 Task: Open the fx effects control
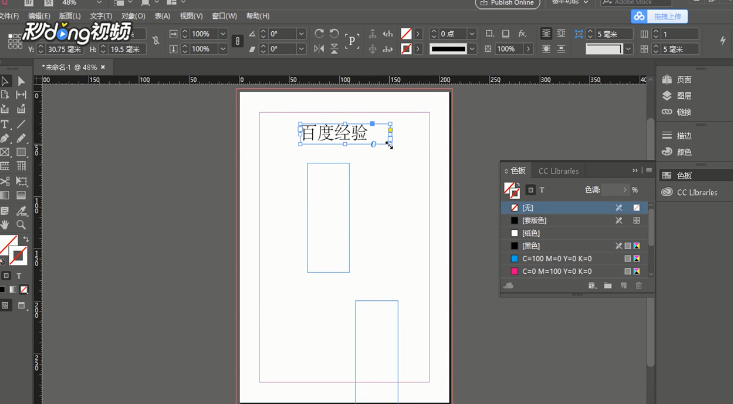[x=522, y=34]
